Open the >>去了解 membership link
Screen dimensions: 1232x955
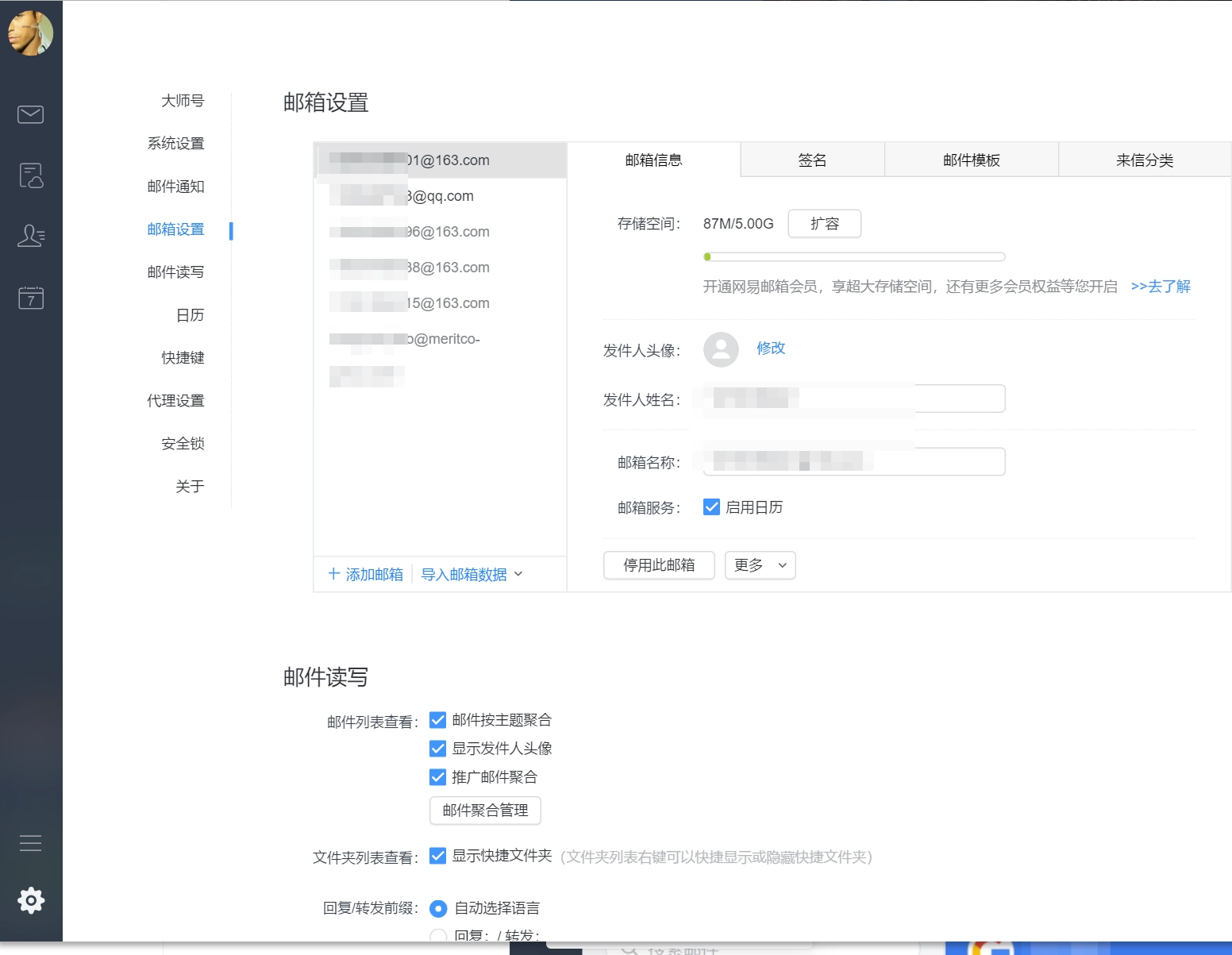pyautogui.click(x=1161, y=287)
